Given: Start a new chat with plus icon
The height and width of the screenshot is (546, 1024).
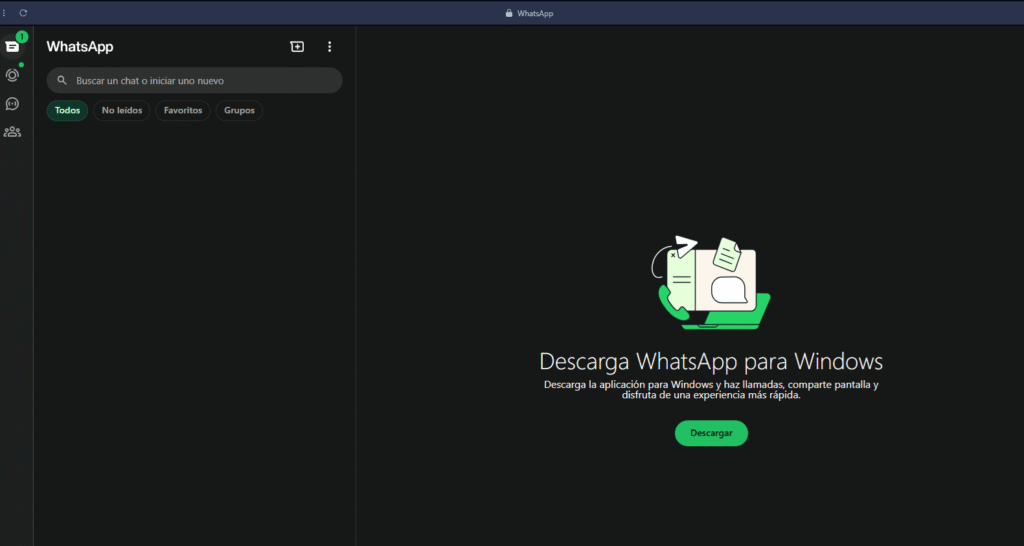Looking at the screenshot, I should tap(297, 47).
